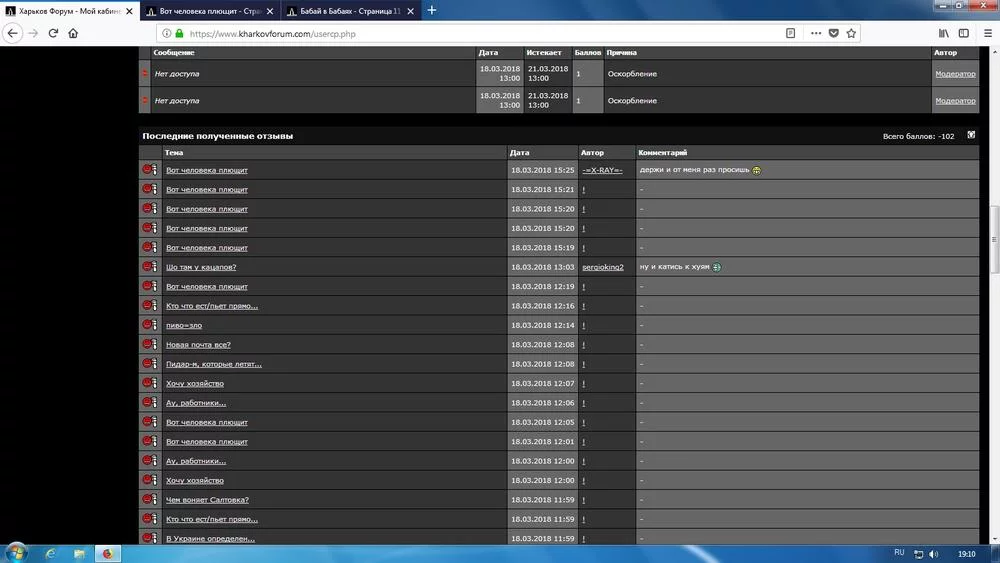Save page to Pocket icon
The height and width of the screenshot is (563, 1000).
click(834, 33)
